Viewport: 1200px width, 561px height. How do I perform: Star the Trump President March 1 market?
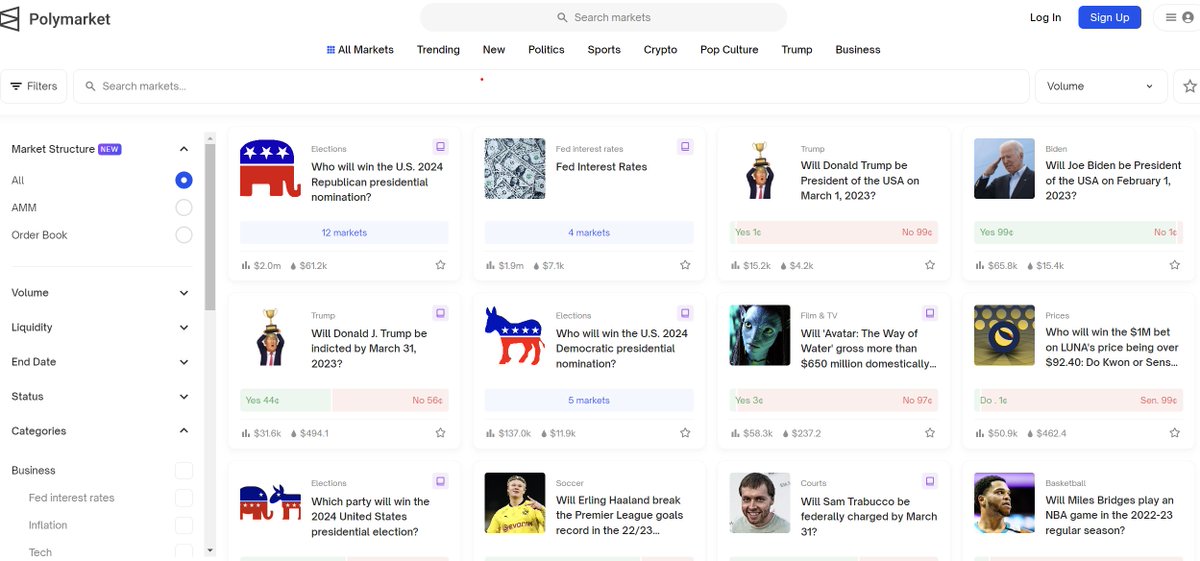coord(930,265)
